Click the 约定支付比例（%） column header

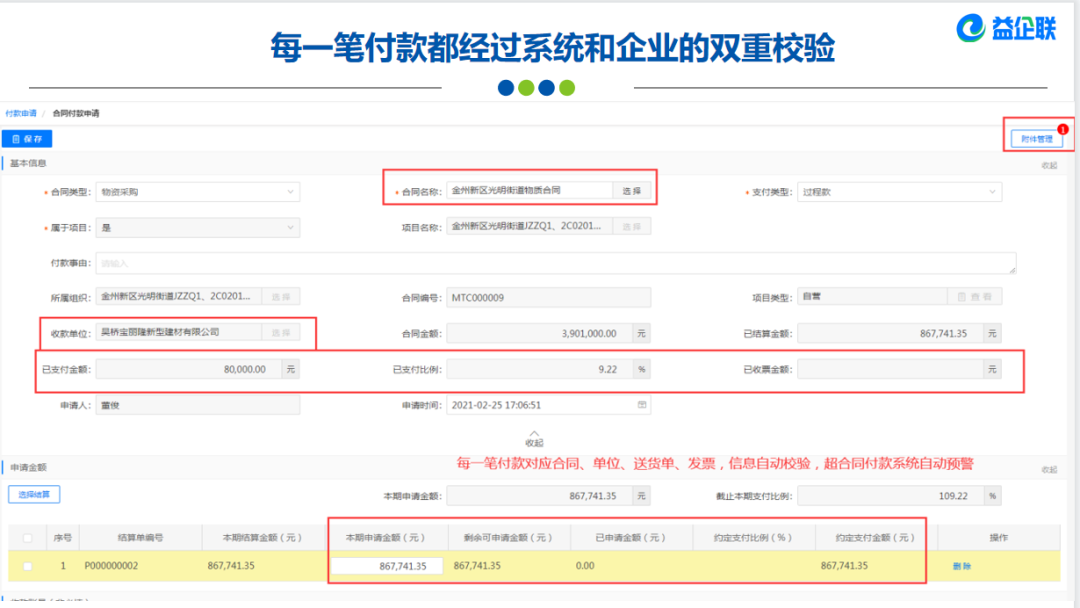[753, 537]
